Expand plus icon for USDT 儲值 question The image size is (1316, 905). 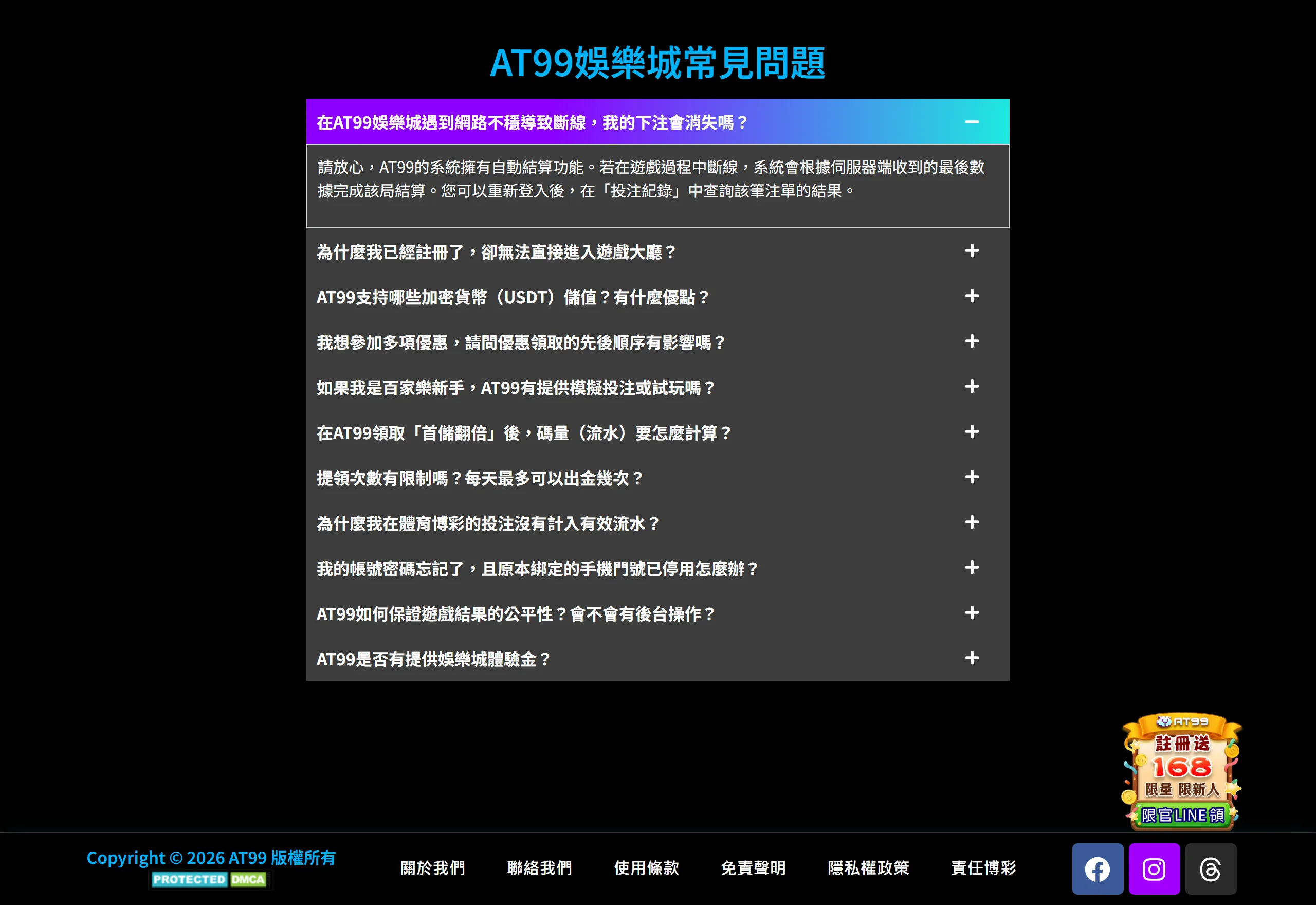point(972,297)
